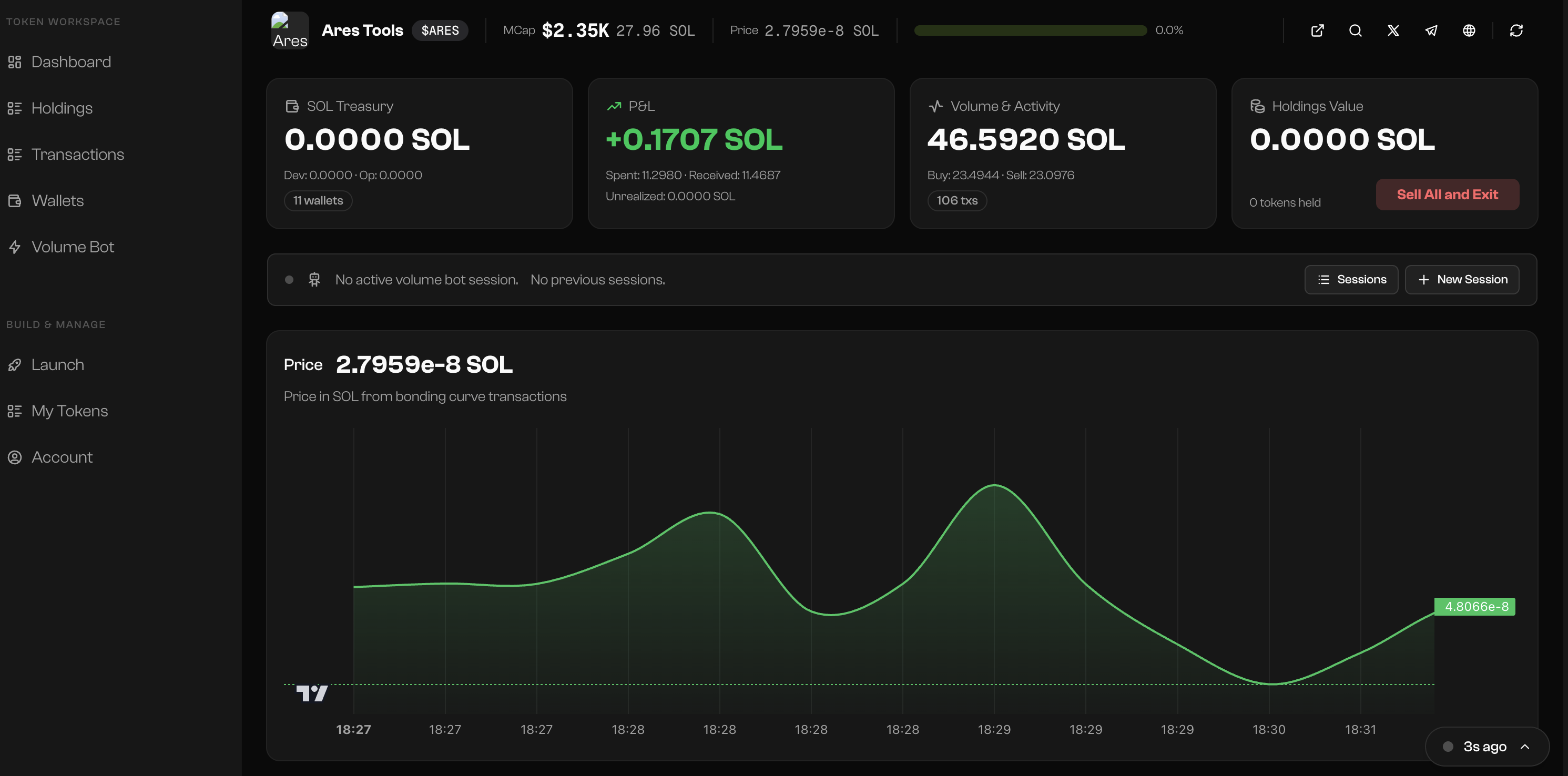Click the Holdings list icon in sidebar
1568x776 pixels.
(15, 108)
